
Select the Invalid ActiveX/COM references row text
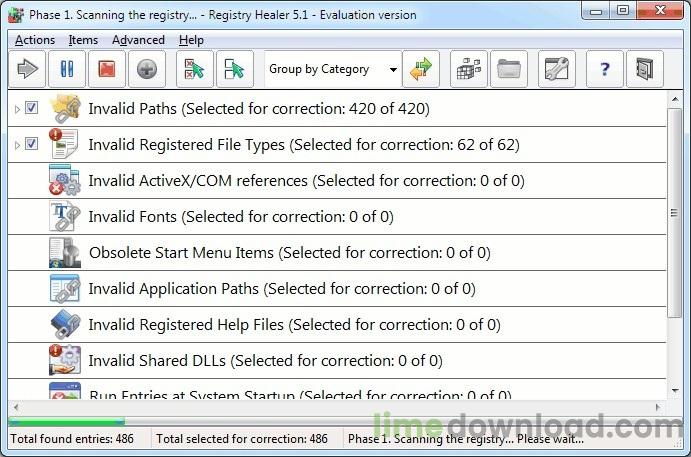point(307,181)
